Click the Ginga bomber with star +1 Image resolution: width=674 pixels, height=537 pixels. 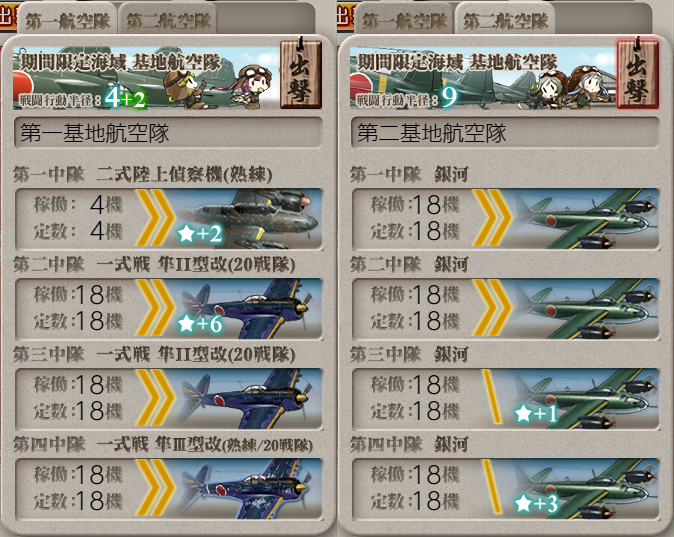click(x=586, y=399)
